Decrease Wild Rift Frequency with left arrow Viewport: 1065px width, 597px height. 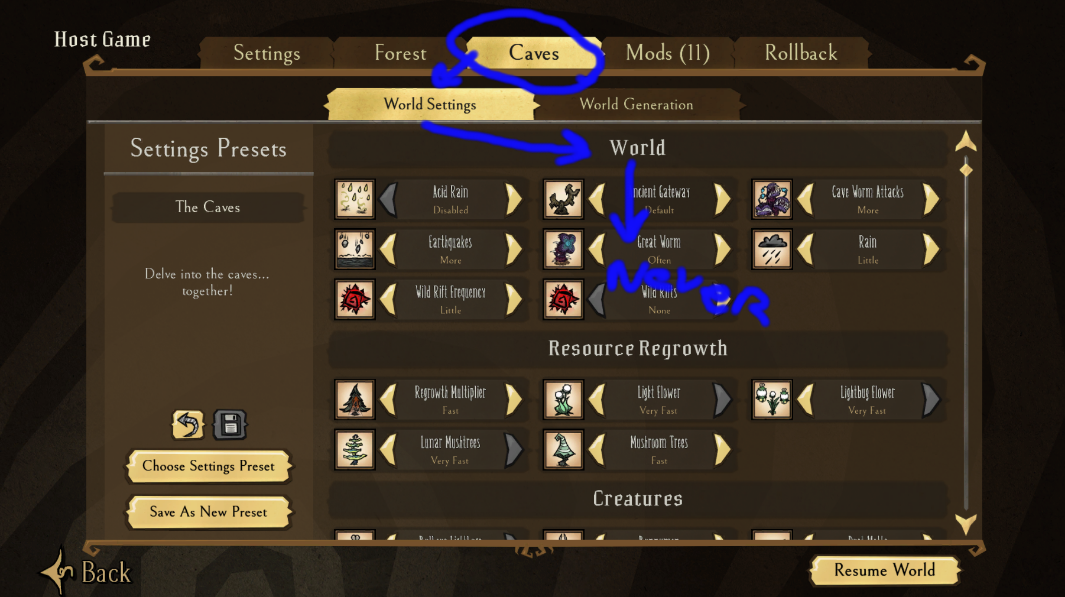click(x=388, y=300)
